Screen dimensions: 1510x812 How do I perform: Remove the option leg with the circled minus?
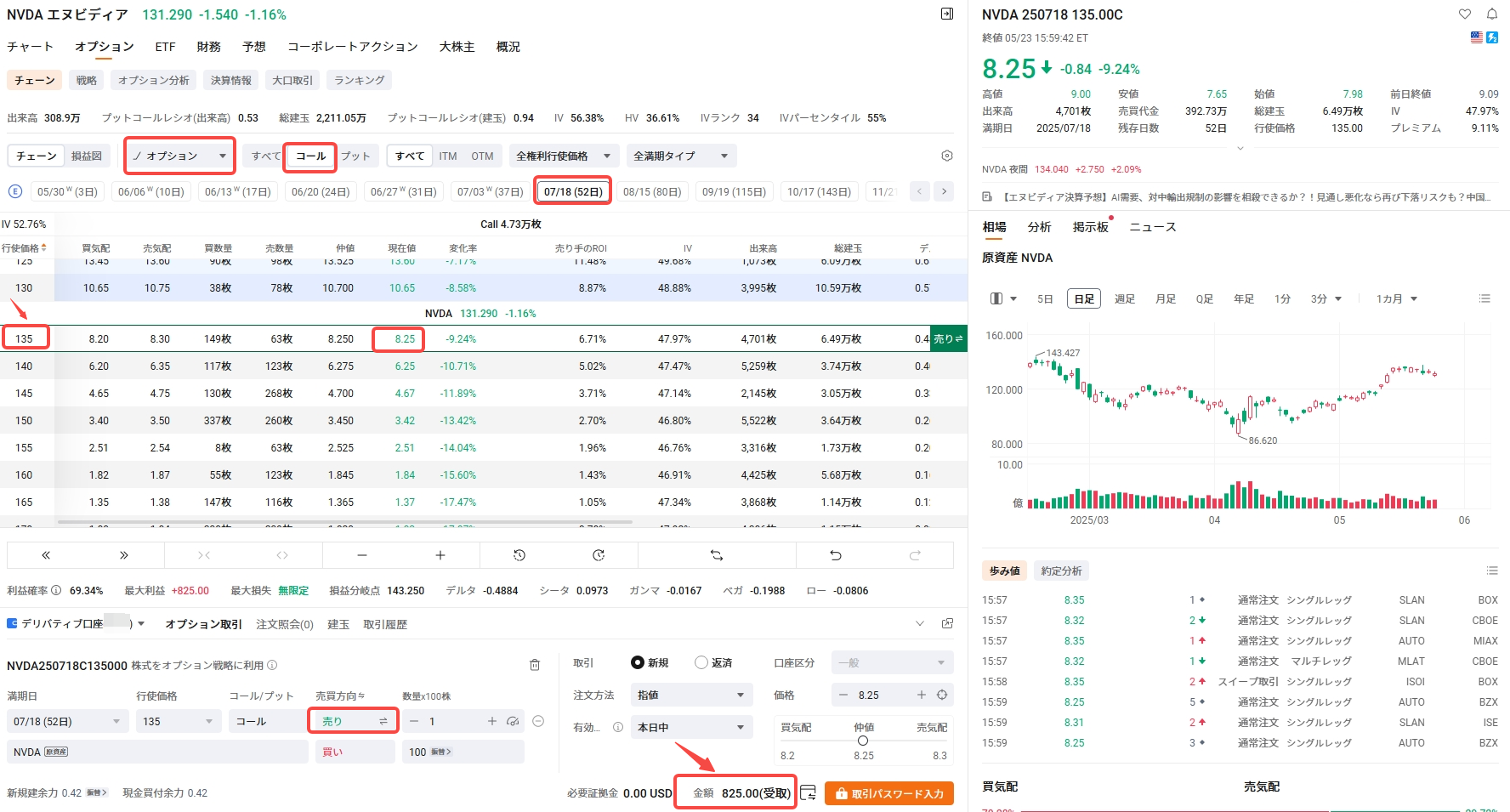point(538,721)
